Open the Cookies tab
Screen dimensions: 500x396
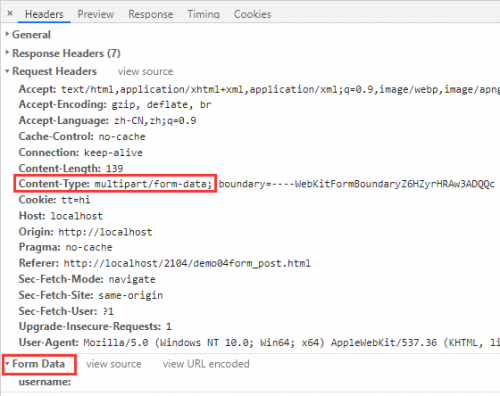click(252, 14)
